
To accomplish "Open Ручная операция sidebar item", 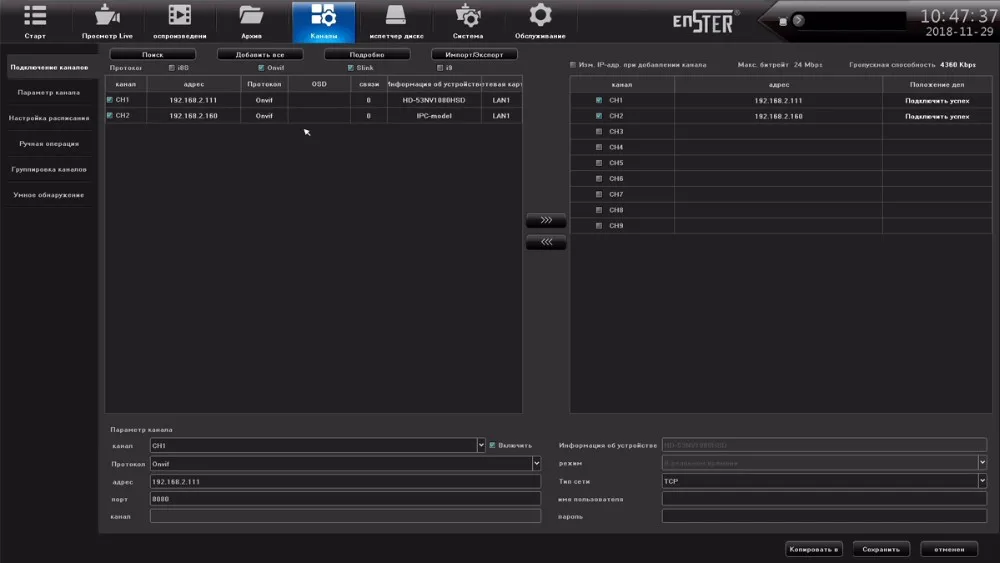I will pyautogui.click(x=49, y=143).
